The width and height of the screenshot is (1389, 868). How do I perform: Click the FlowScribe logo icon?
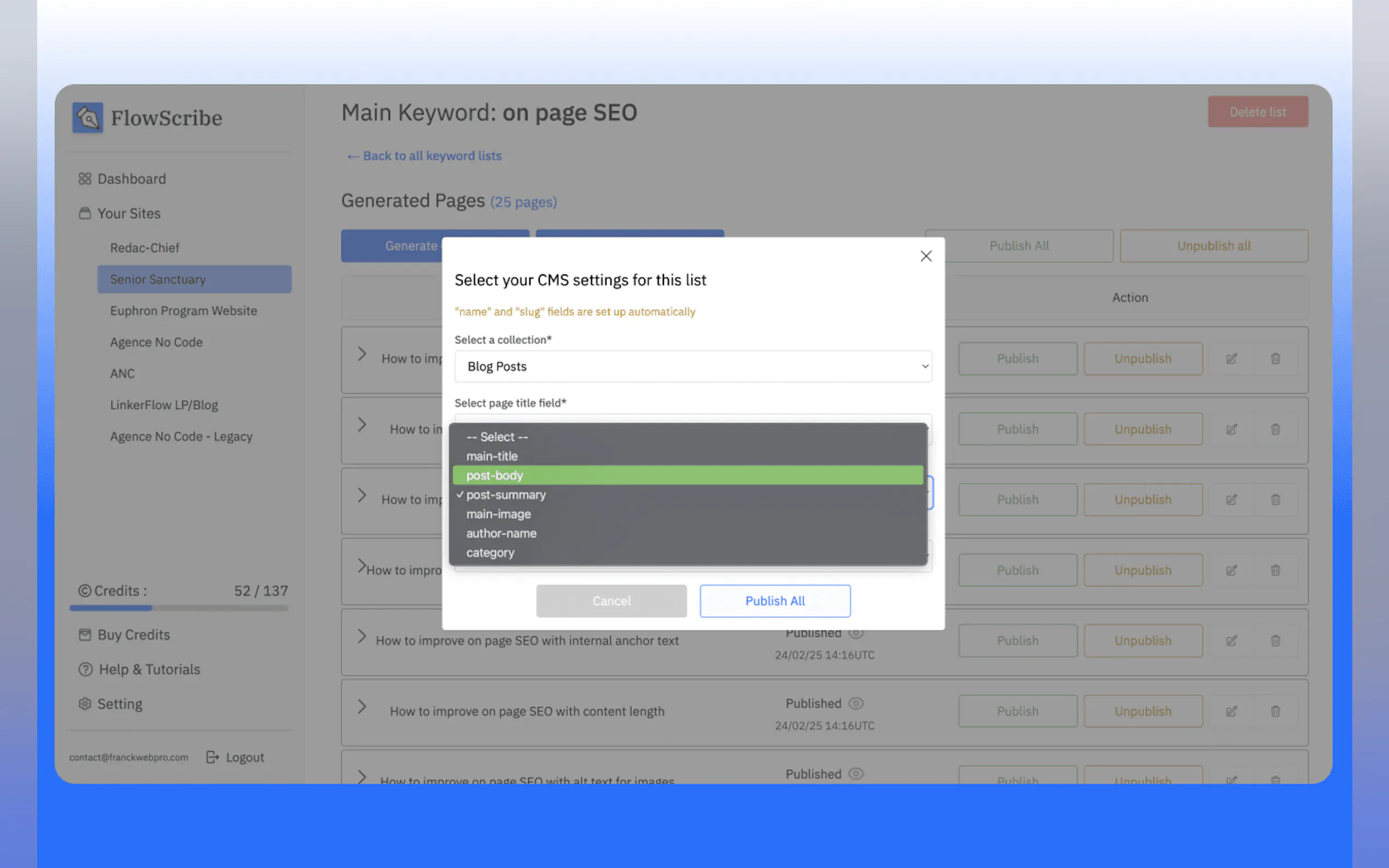click(87, 118)
